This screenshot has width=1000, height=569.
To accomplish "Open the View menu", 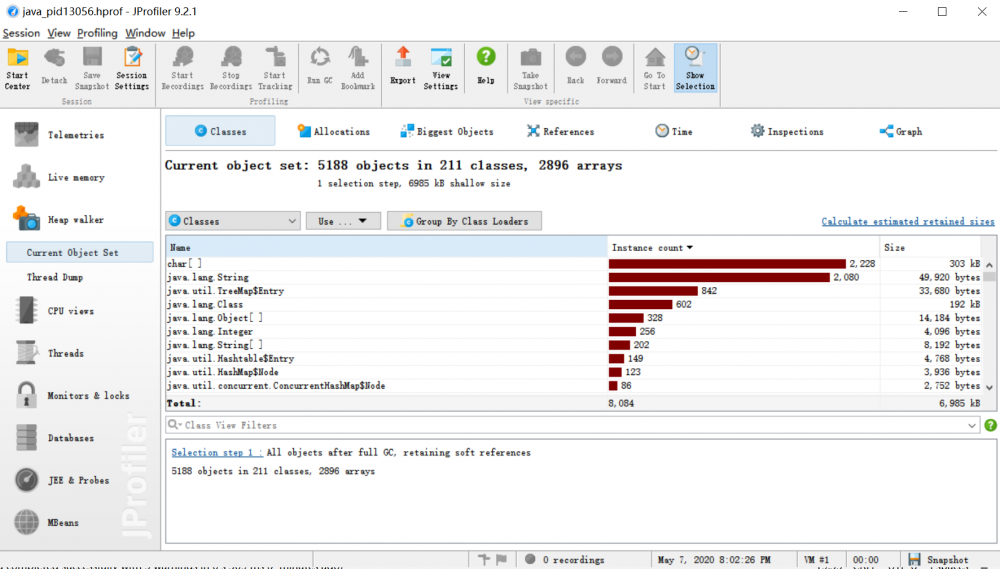I will coord(59,33).
